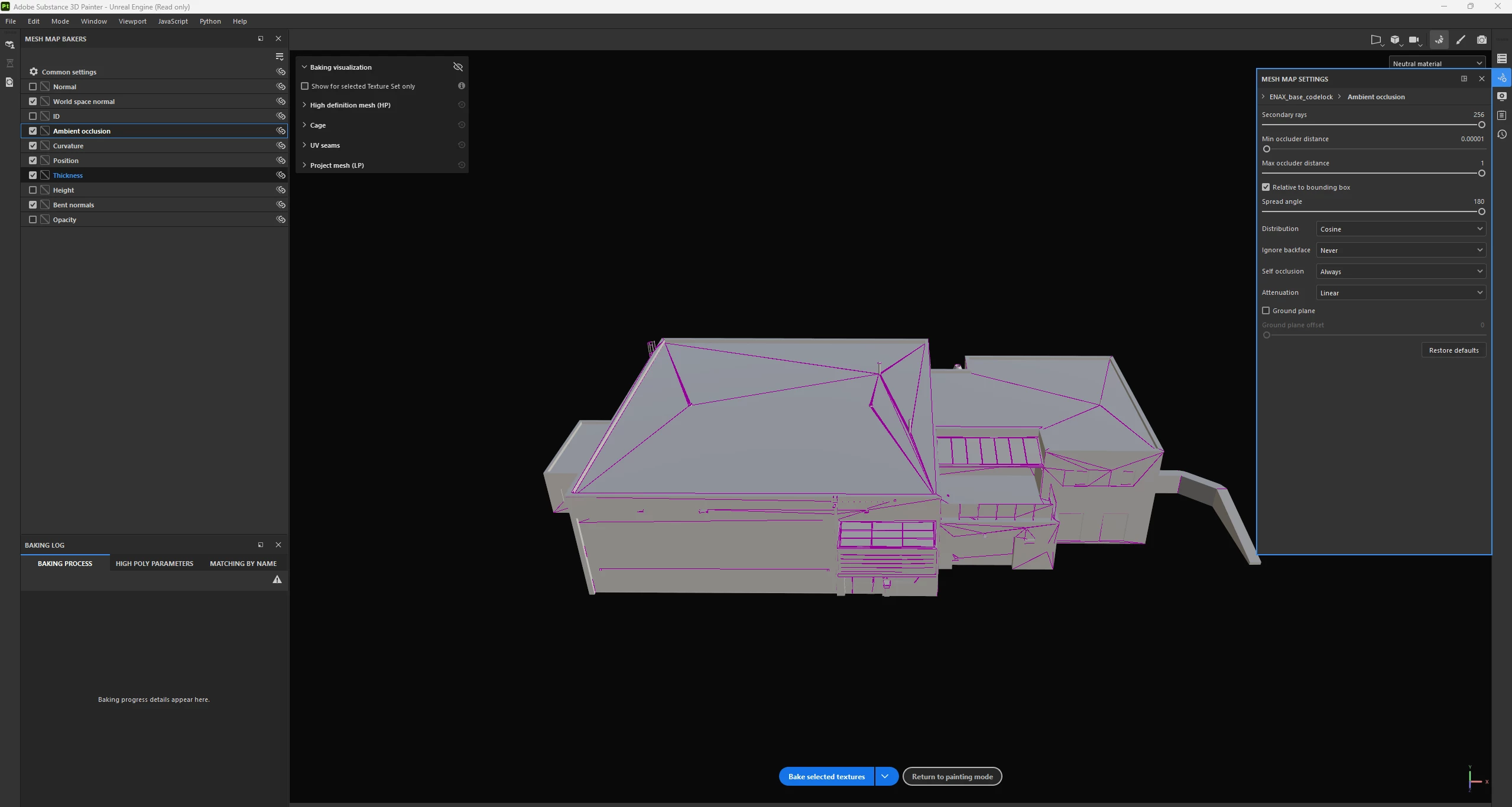Open rendering mode camera icon

[1482, 40]
